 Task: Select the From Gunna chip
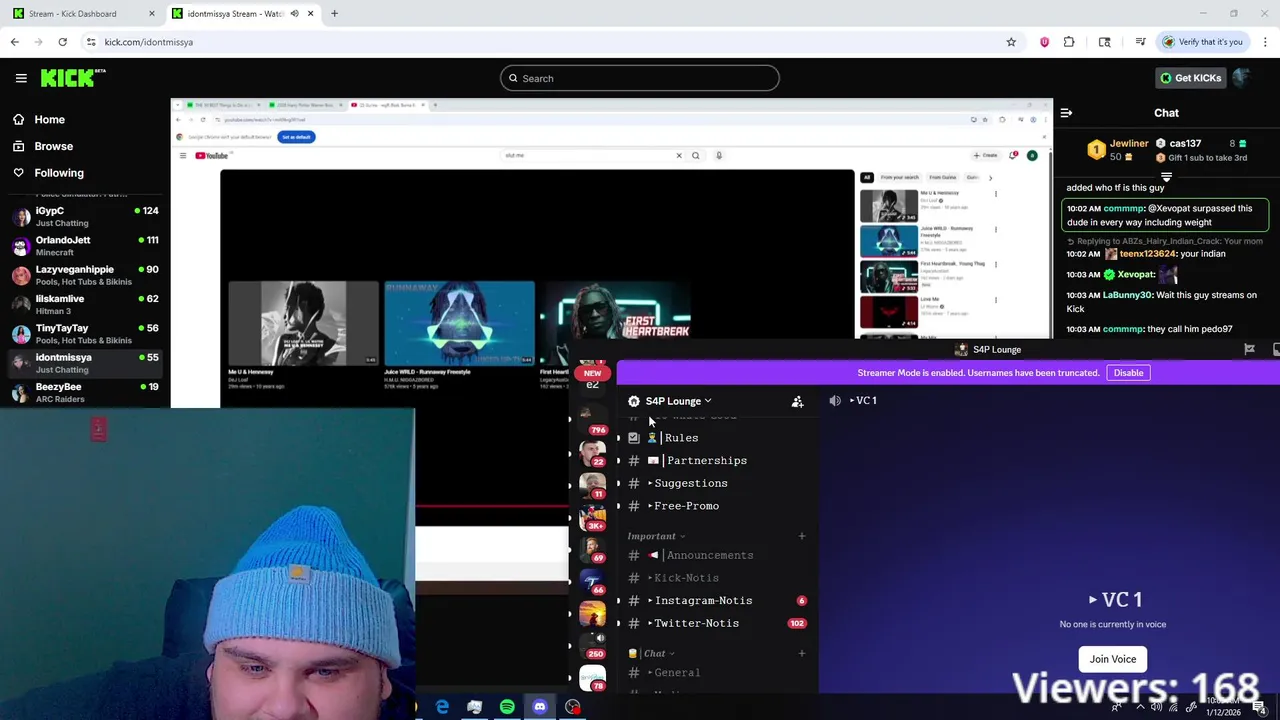pos(942,177)
